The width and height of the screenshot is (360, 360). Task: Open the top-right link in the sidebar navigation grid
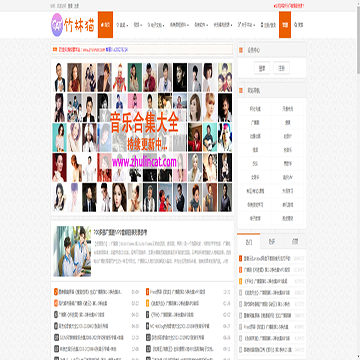pyautogui.click(x=287, y=109)
